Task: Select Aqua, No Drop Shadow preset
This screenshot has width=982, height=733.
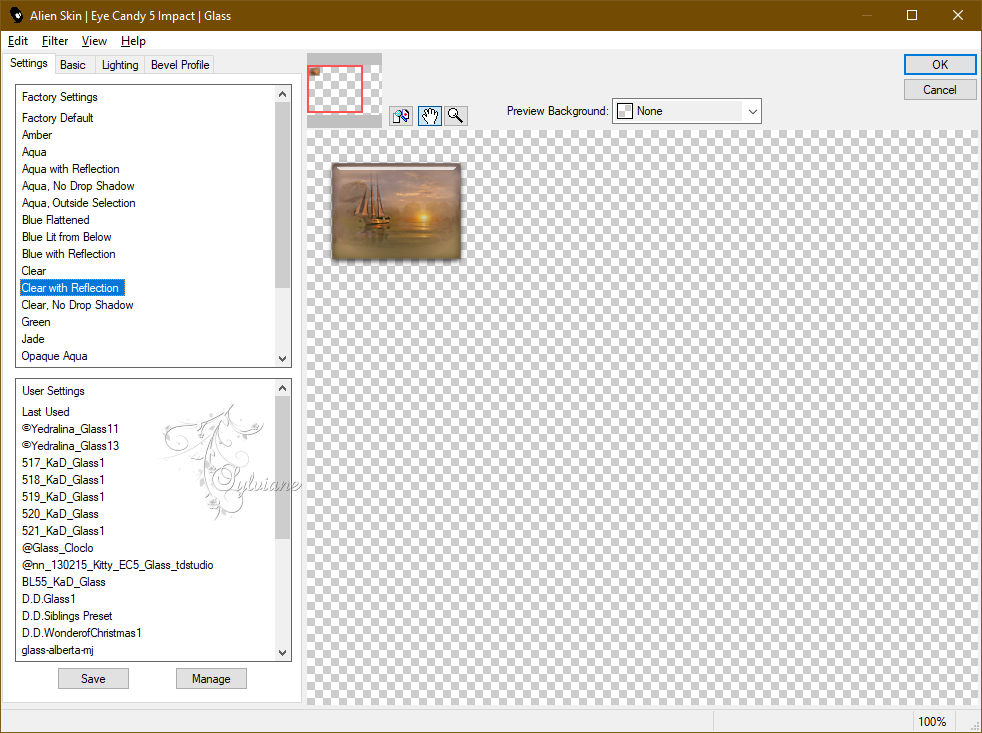Action: [x=78, y=185]
